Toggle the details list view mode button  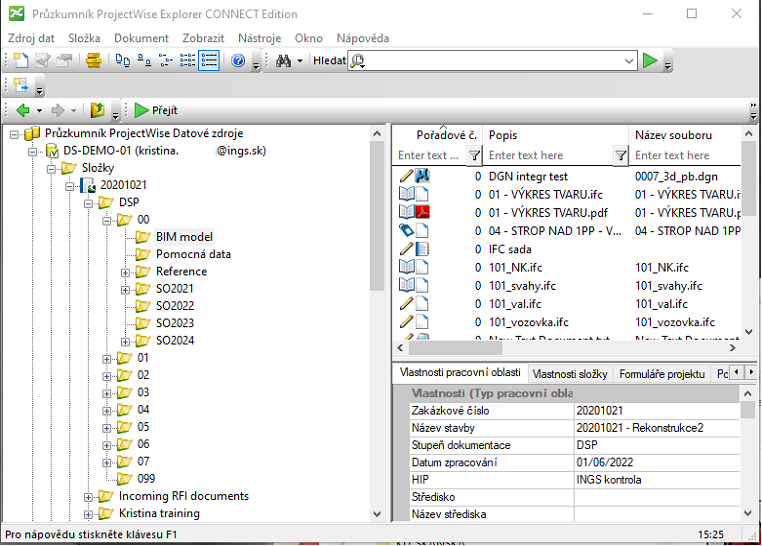click(x=209, y=61)
